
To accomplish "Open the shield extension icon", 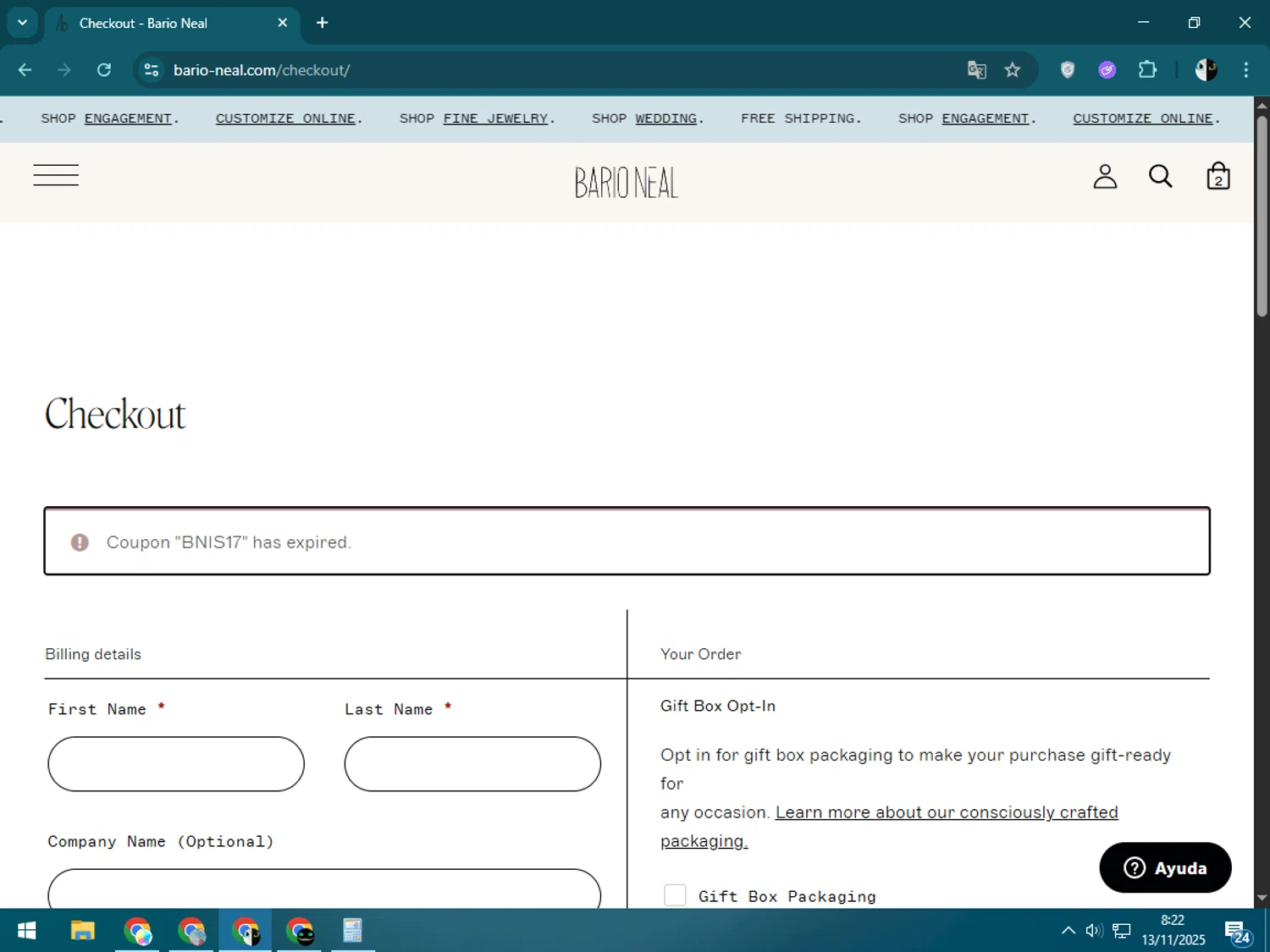I will pyautogui.click(x=1068, y=70).
